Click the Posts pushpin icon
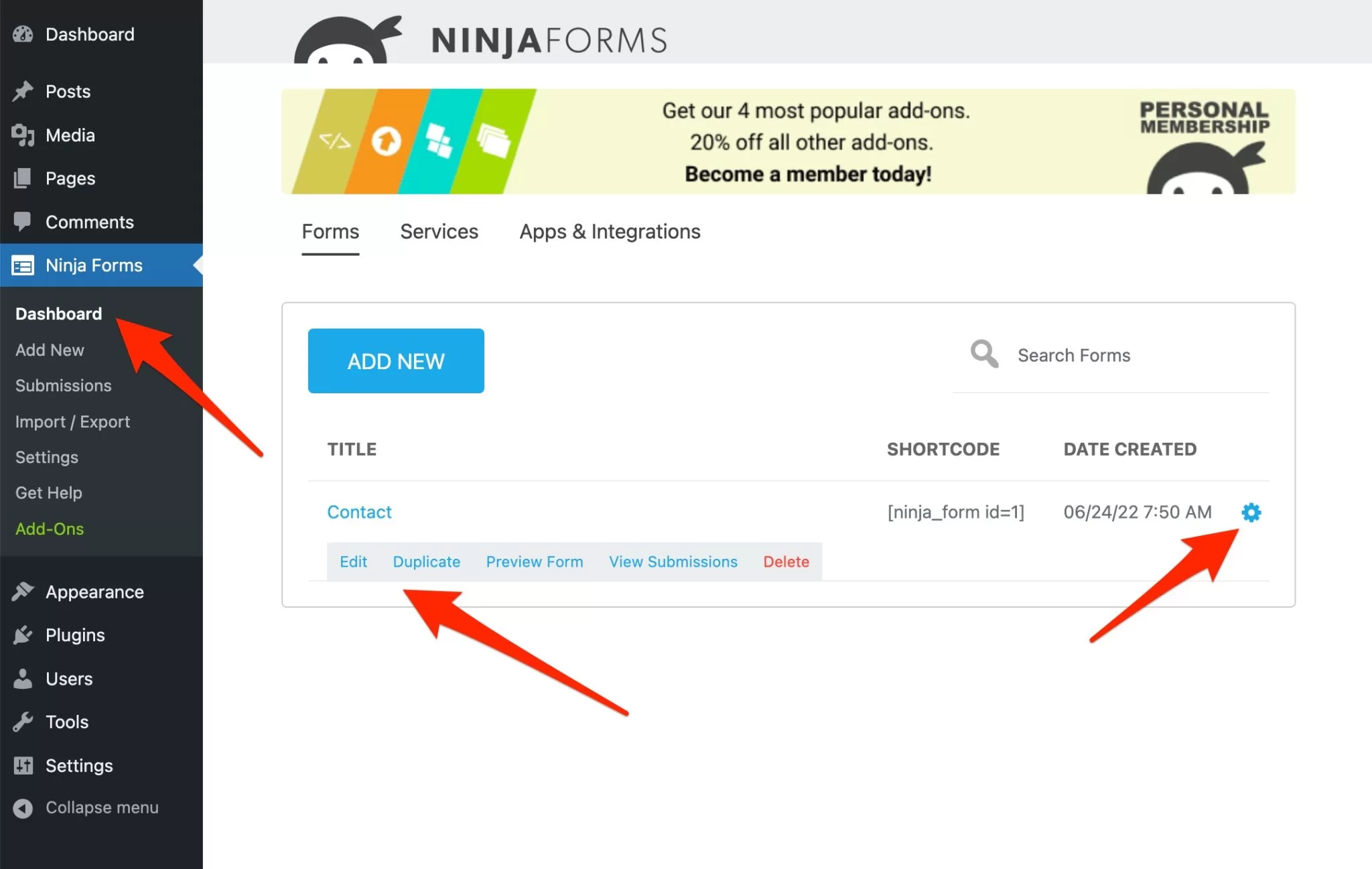The image size is (1372, 869). pyautogui.click(x=23, y=91)
